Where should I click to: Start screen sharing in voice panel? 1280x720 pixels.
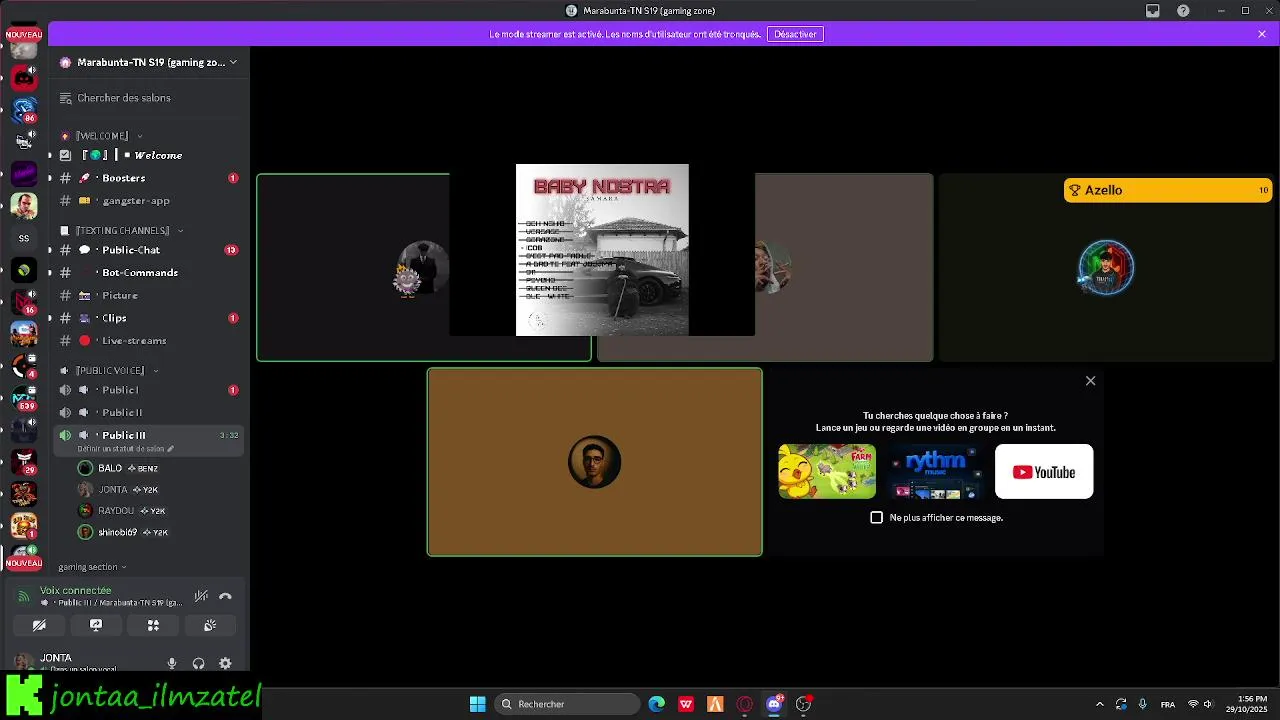pyautogui.click(x=96, y=625)
